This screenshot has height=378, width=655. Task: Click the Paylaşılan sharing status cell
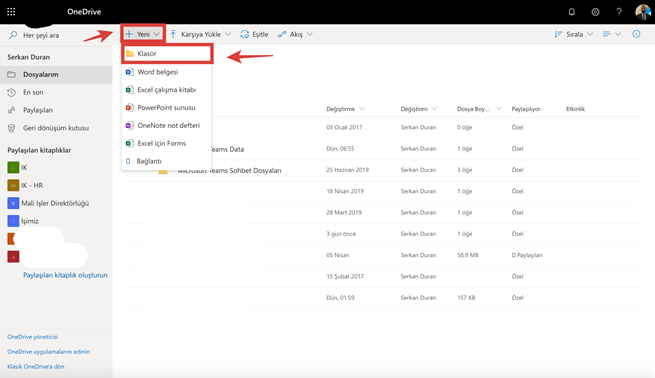click(527, 255)
